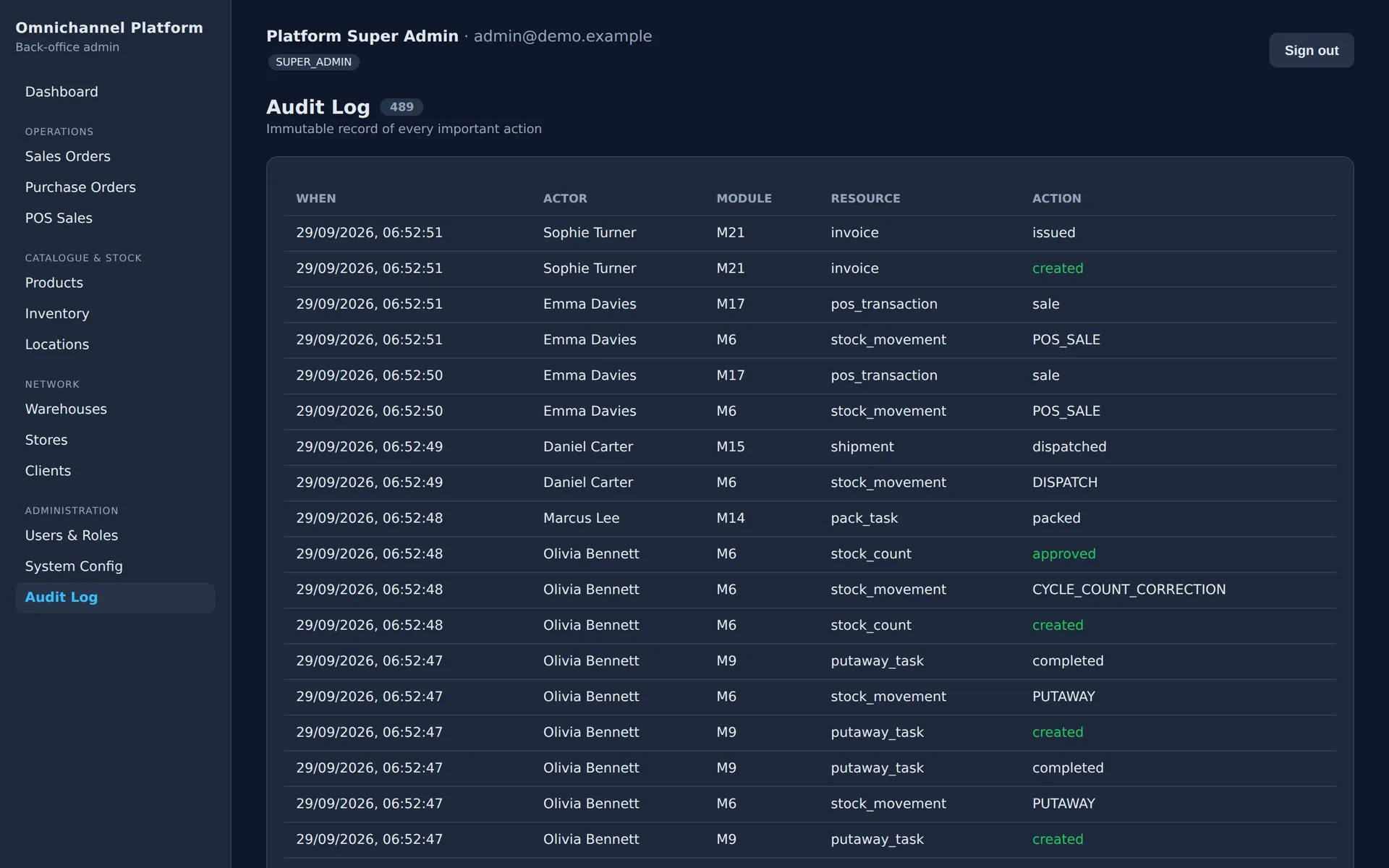Navigate to POS Sales
1389x868 pixels.
click(115, 218)
